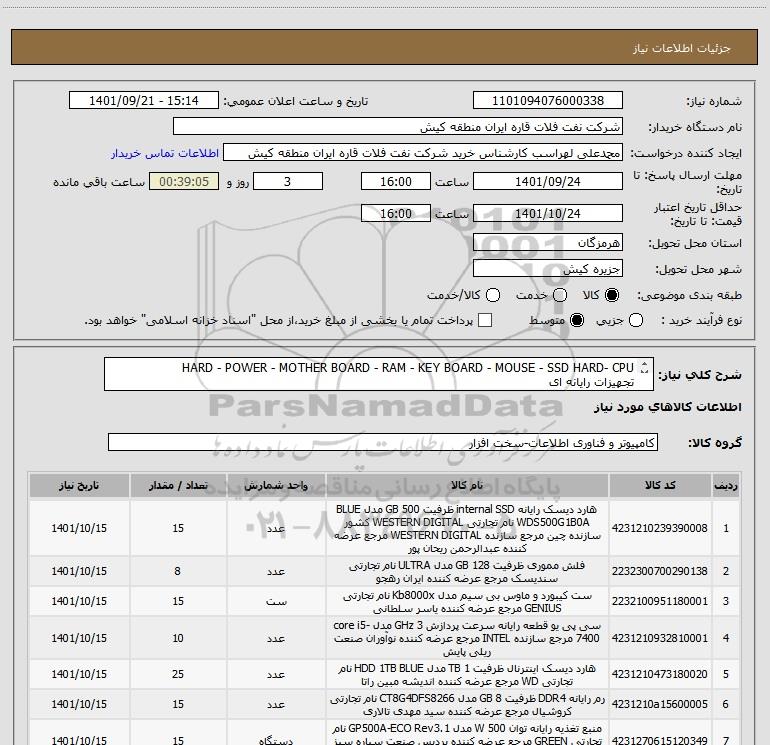Click the scroll arrows on description box
This screenshot has height=745, width=770.
coord(644,368)
